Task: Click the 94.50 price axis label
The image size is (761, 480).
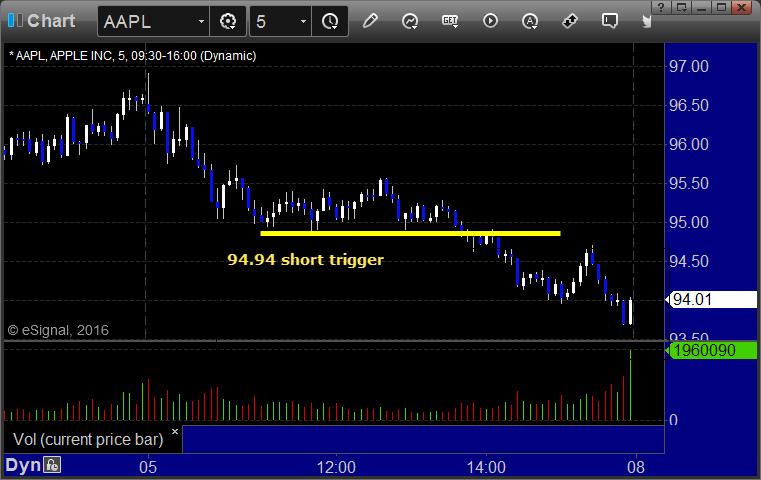Action: (x=689, y=262)
